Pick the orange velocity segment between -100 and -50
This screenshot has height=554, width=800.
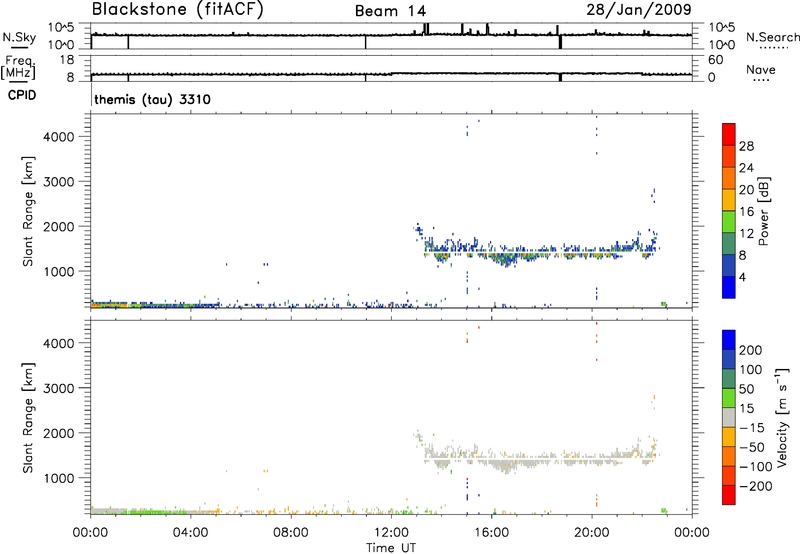(729, 456)
